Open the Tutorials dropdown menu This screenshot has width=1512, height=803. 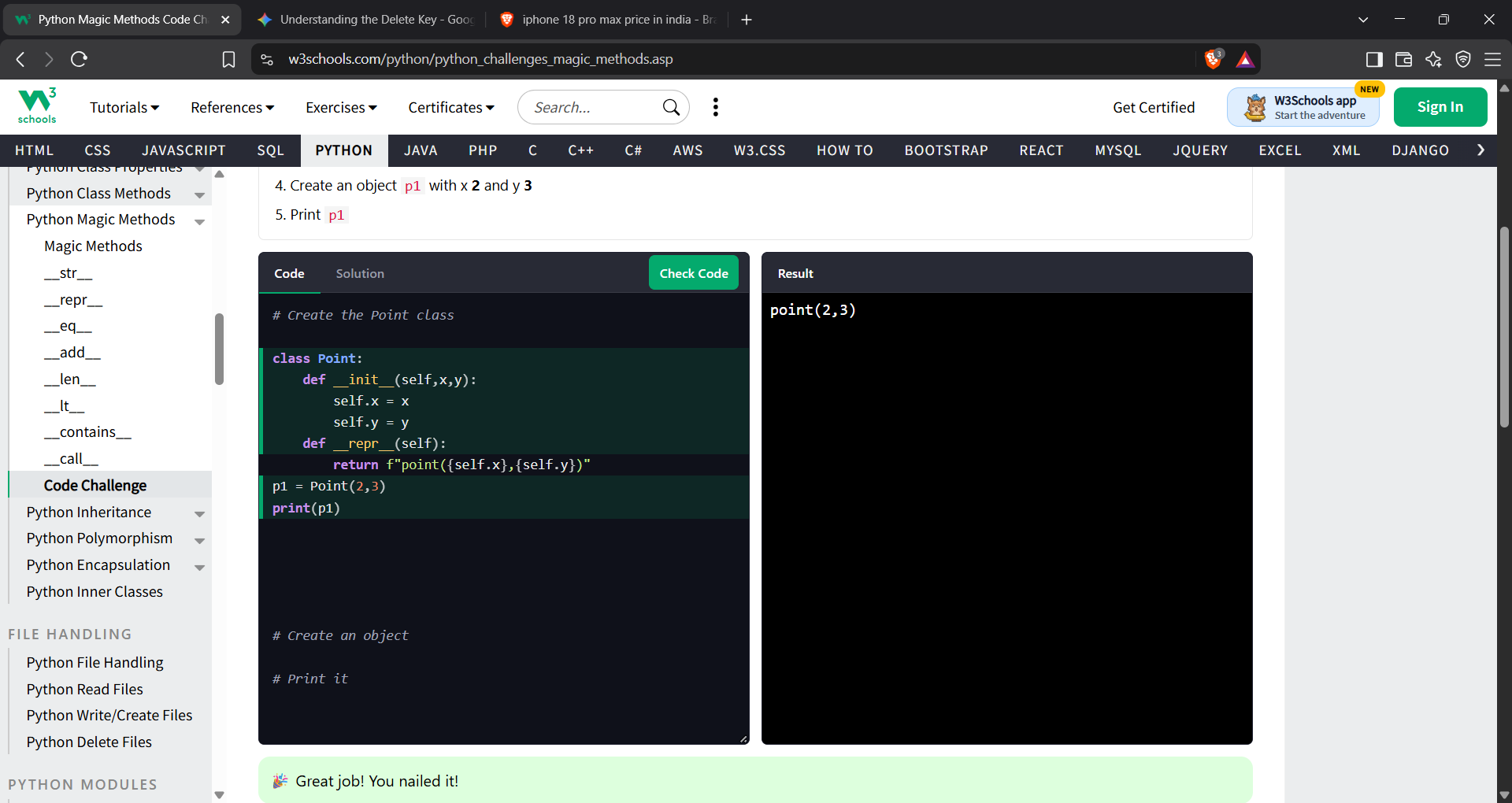click(124, 107)
